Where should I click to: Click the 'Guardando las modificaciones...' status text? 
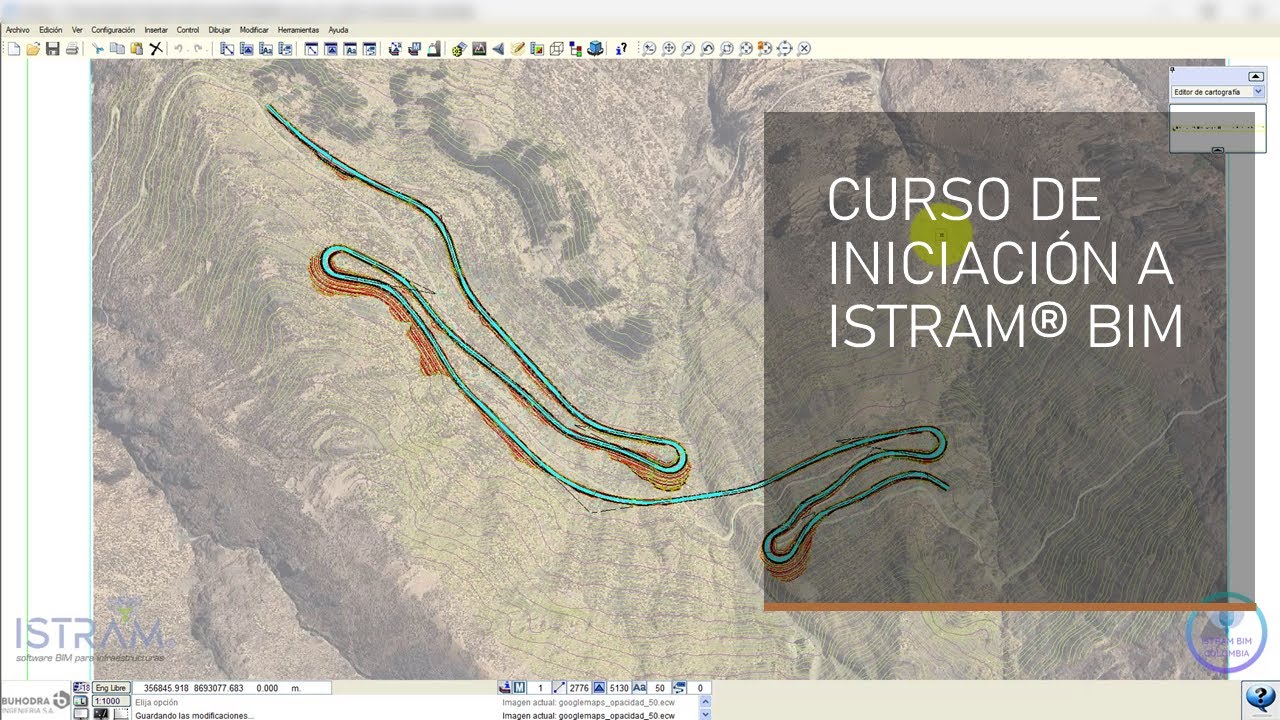coord(194,715)
